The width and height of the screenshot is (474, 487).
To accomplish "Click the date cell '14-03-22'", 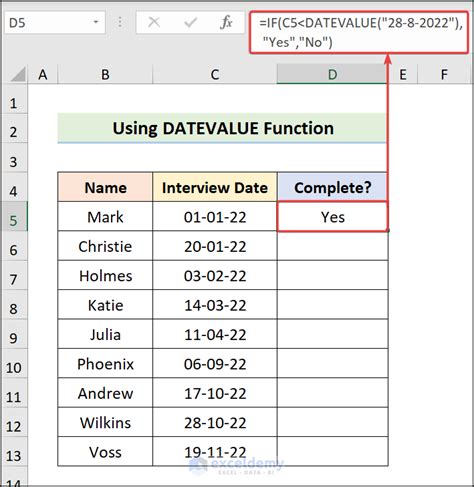I will [215, 305].
